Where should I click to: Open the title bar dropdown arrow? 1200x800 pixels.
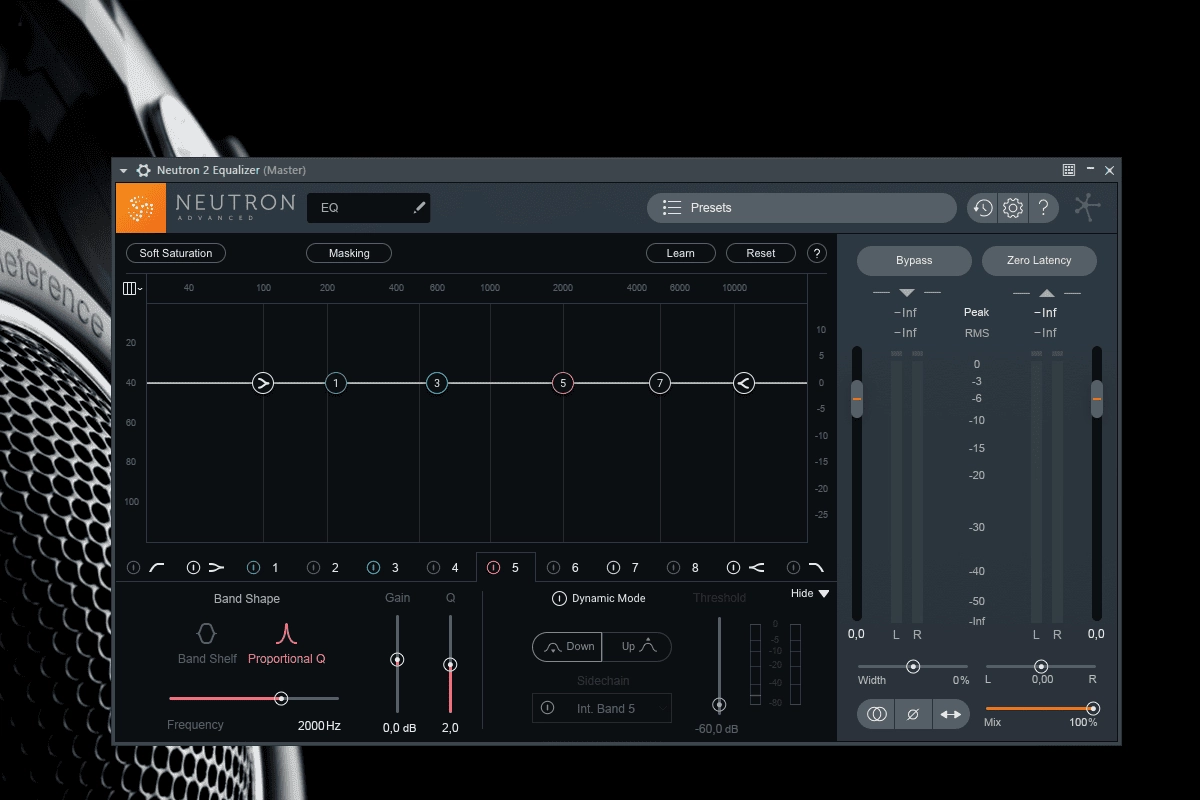click(x=124, y=171)
